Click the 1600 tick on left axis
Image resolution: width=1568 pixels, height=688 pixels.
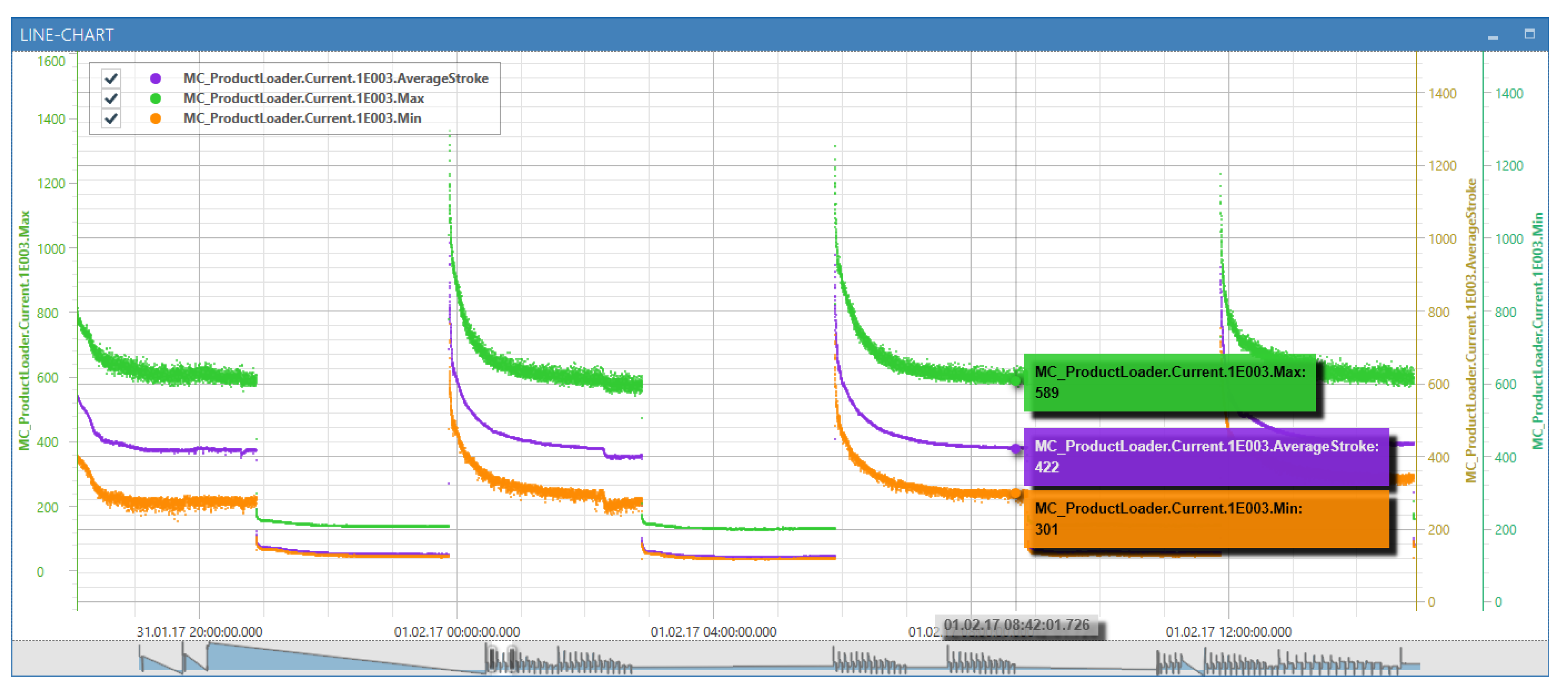tap(51, 61)
